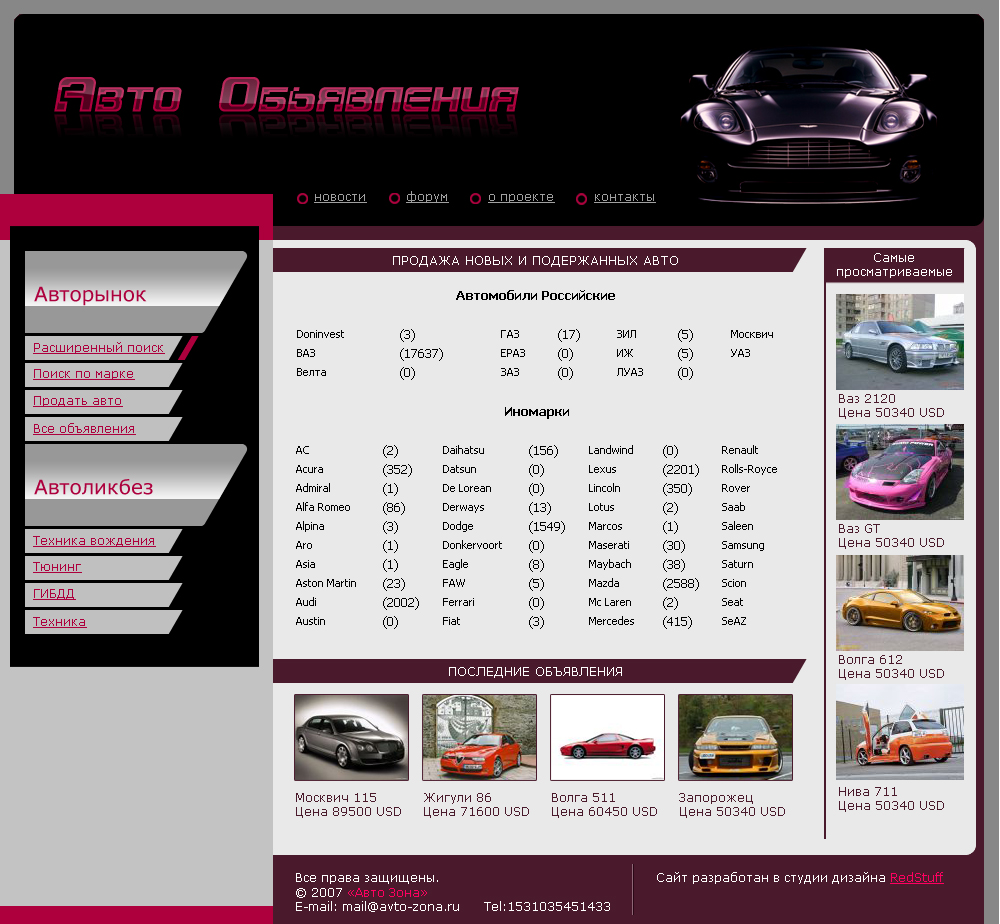Select the Mazda brand
This screenshot has height=924, width=1000.
point(603,583)
